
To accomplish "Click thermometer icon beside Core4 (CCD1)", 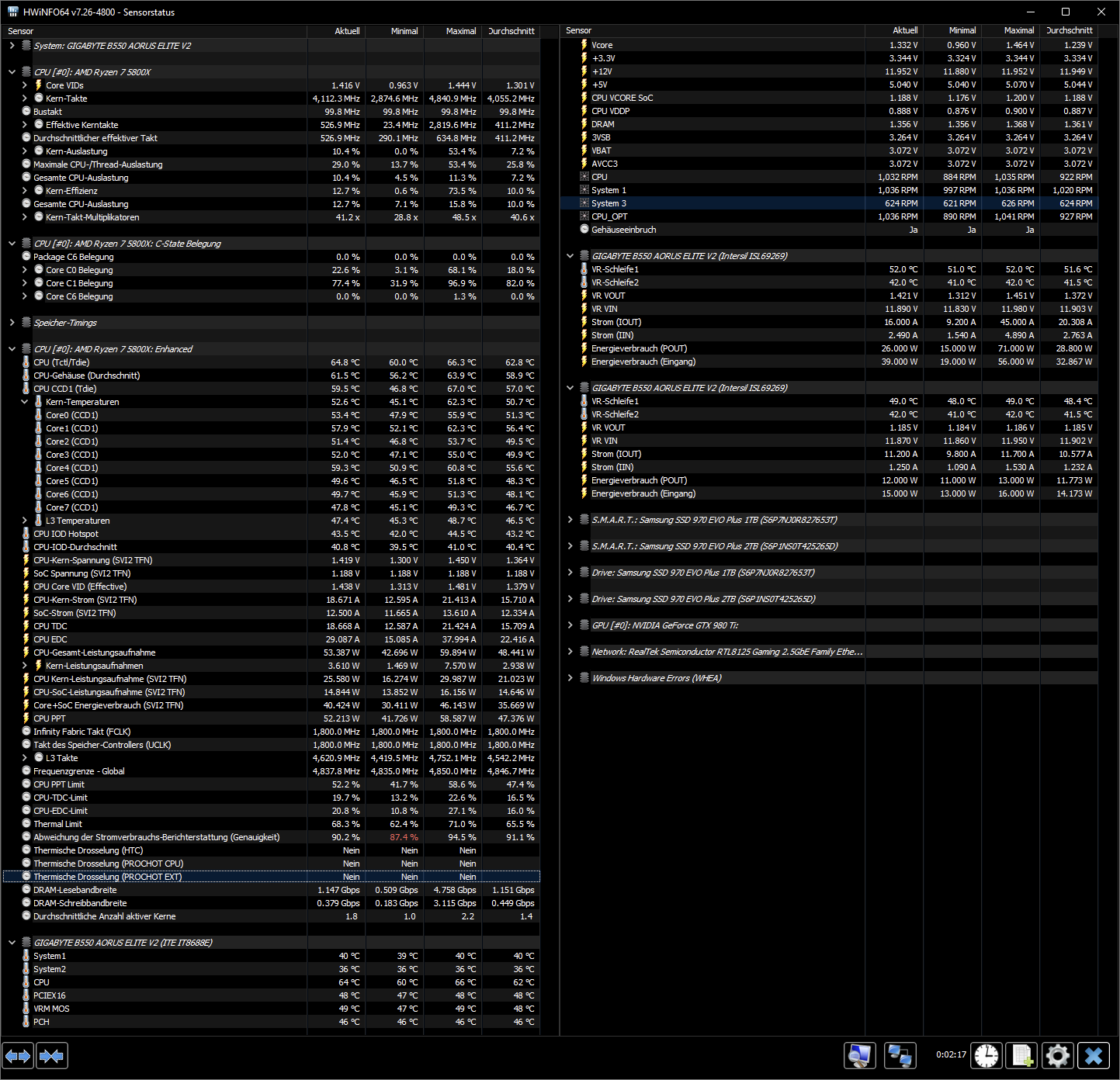I will pyautogui.click(x=38, y=468).
